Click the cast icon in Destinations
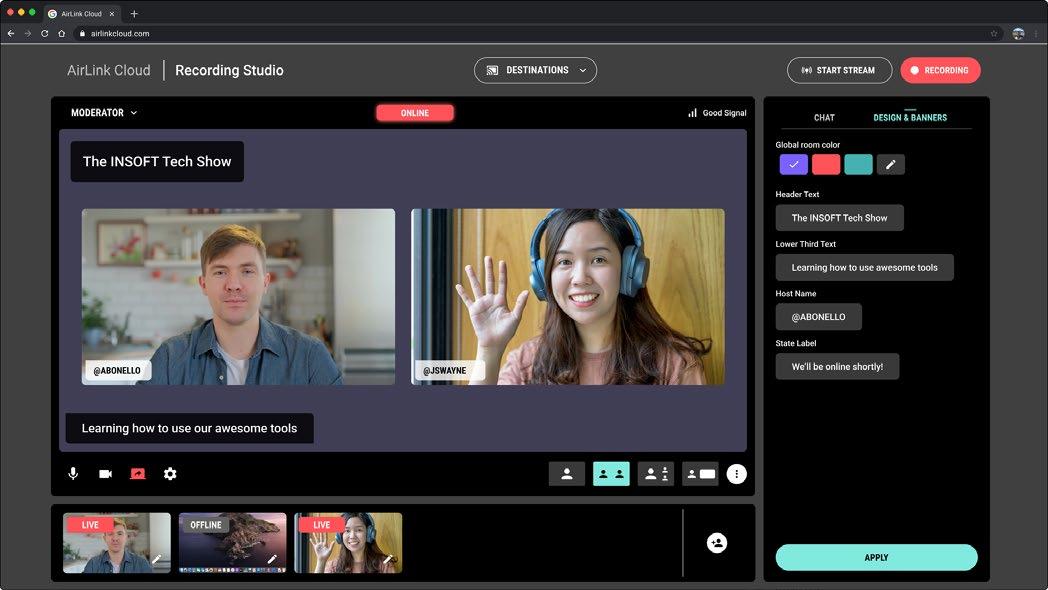This screenshot has height=590, width=1048. coord(493,70)
